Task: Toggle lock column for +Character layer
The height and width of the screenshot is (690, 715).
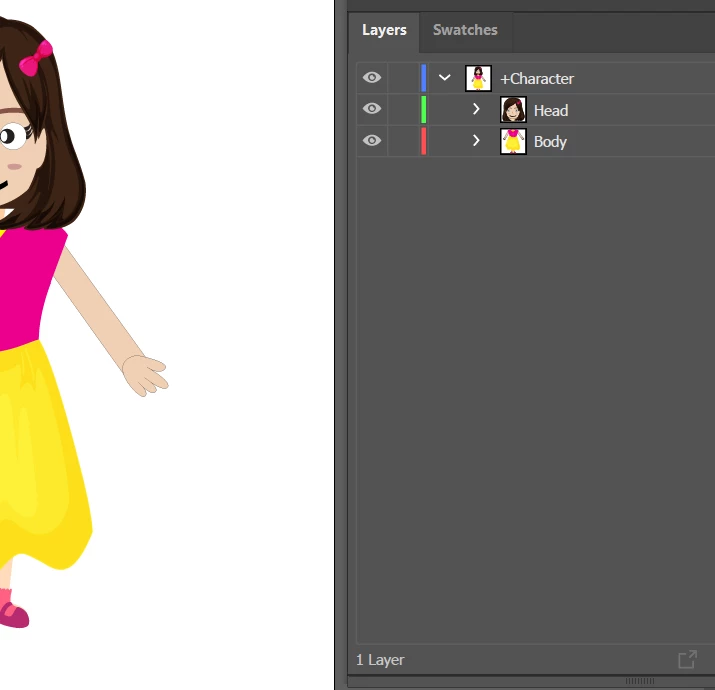Action: pyautogui.click(x=404, y=78)
